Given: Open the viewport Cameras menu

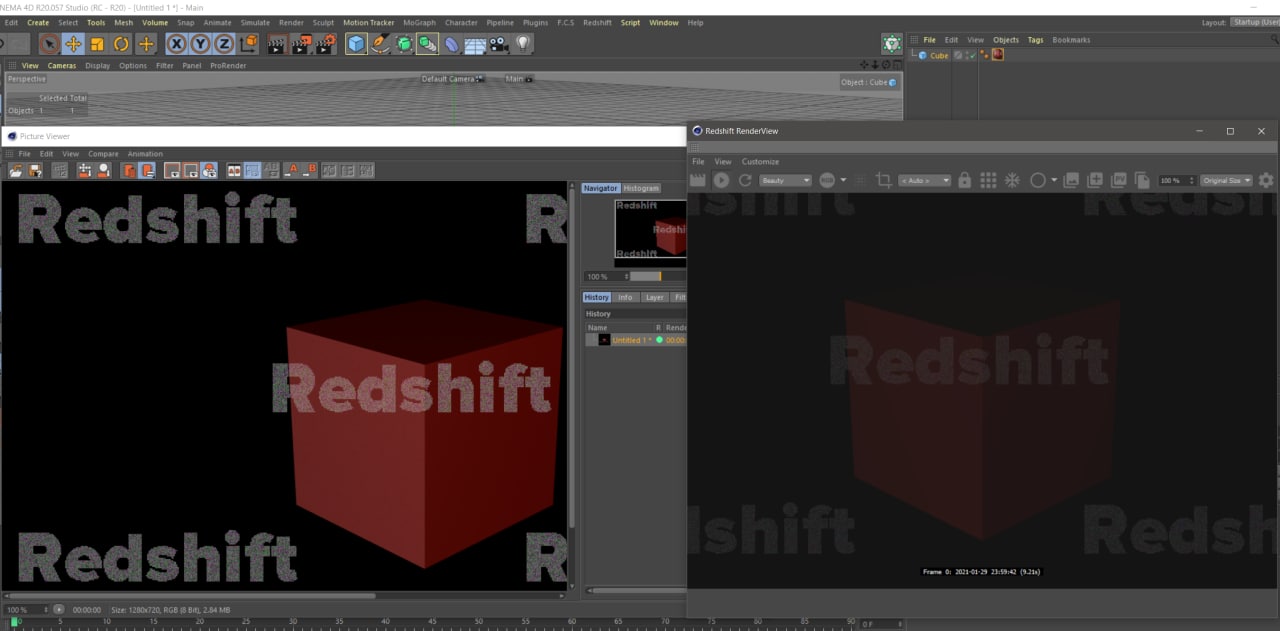Looking at the screenshot, I should pos(62,66).
